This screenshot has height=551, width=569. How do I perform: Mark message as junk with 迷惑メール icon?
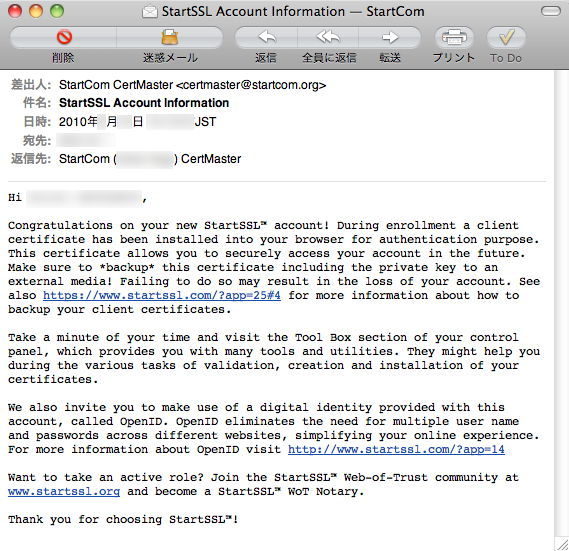tap(169, 37)
